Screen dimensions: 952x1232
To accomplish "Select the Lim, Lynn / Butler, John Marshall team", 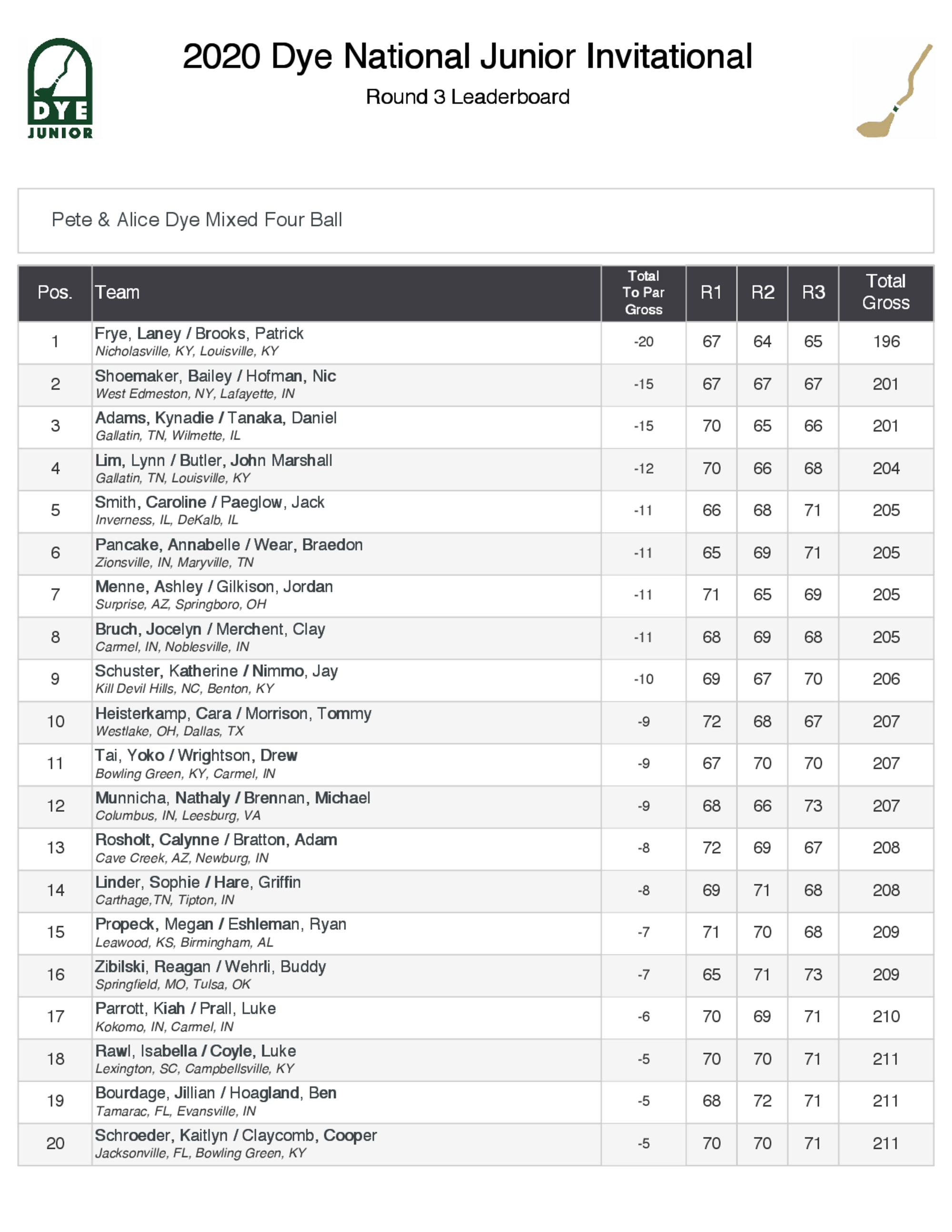I will pos(214,460).
